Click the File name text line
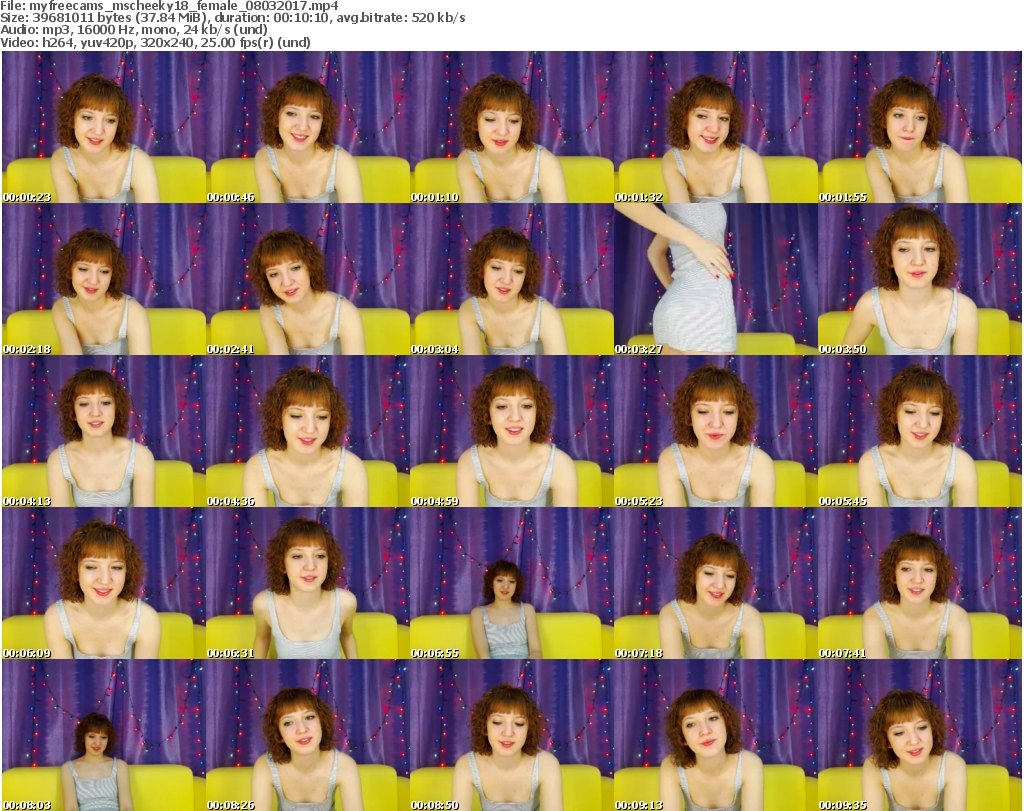Viewport: 1024px width, 811px height. (169, 6)
